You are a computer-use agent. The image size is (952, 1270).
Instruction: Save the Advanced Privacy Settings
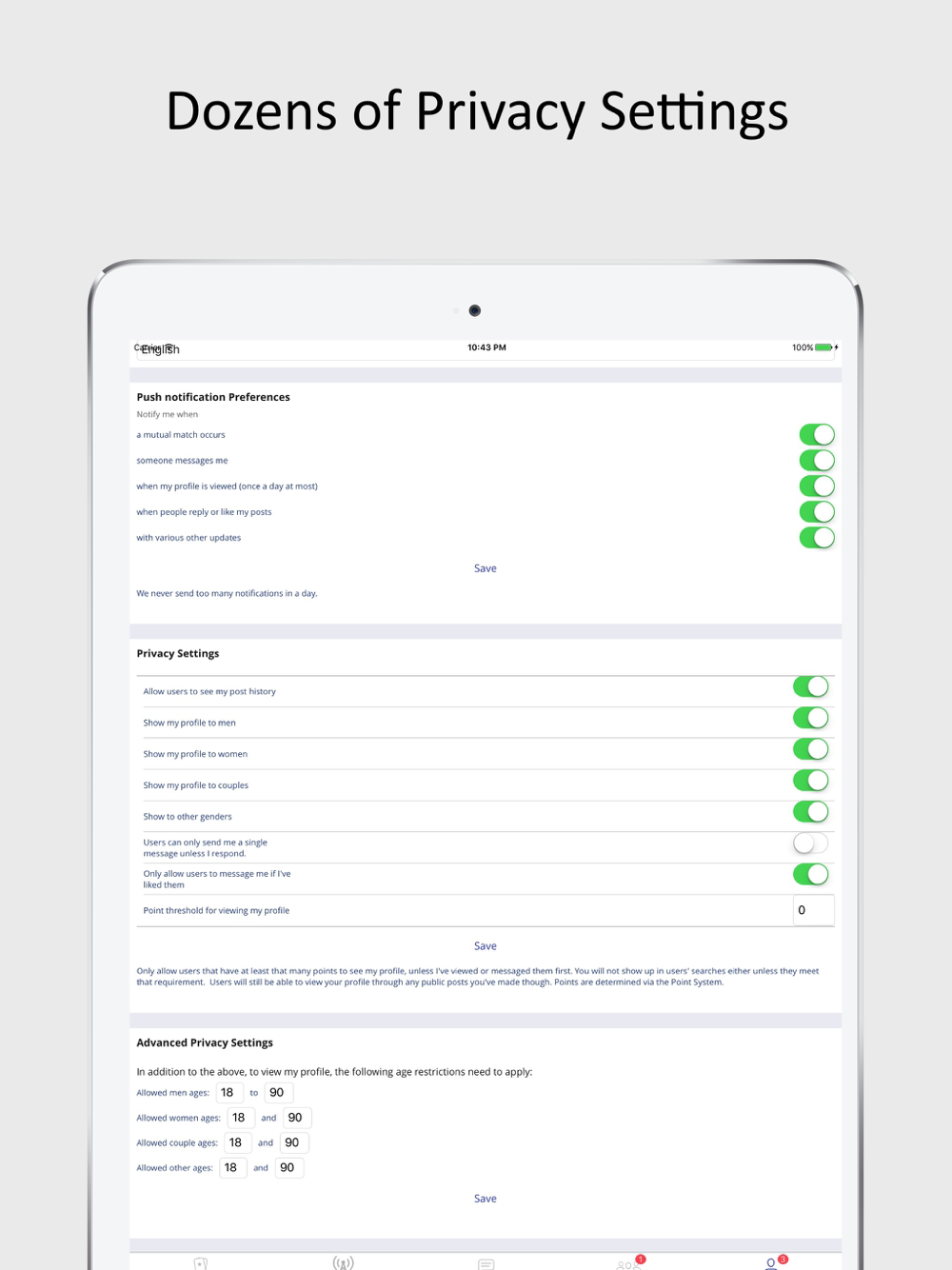(486, 1199)
